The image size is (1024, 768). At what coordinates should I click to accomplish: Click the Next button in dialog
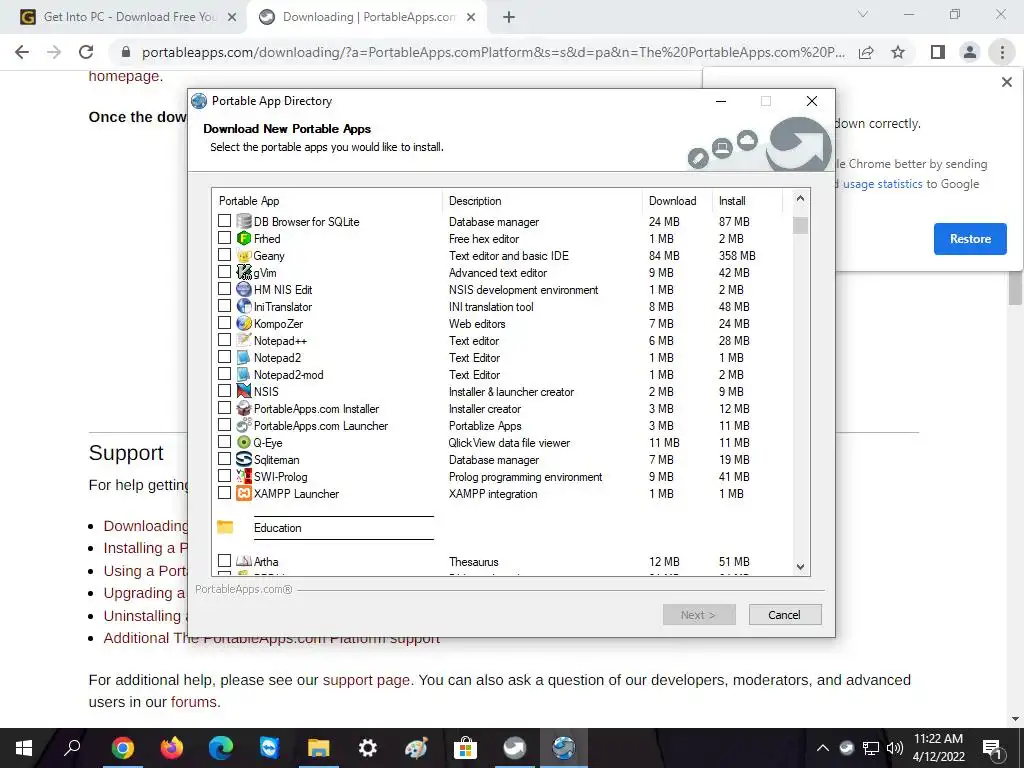[699, 615]
